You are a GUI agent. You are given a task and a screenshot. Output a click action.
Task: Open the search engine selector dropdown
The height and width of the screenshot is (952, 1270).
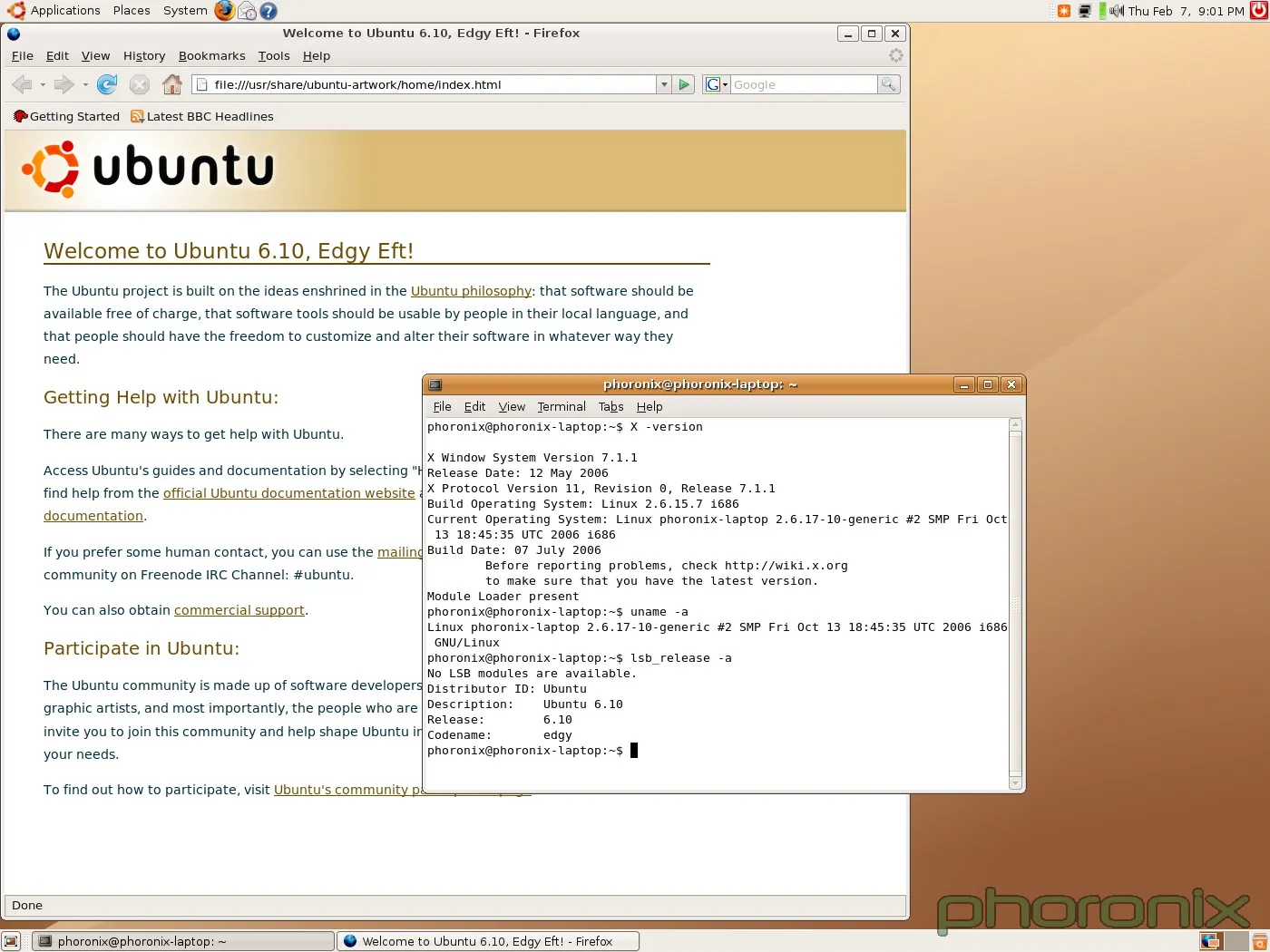[x=717, y=84]
